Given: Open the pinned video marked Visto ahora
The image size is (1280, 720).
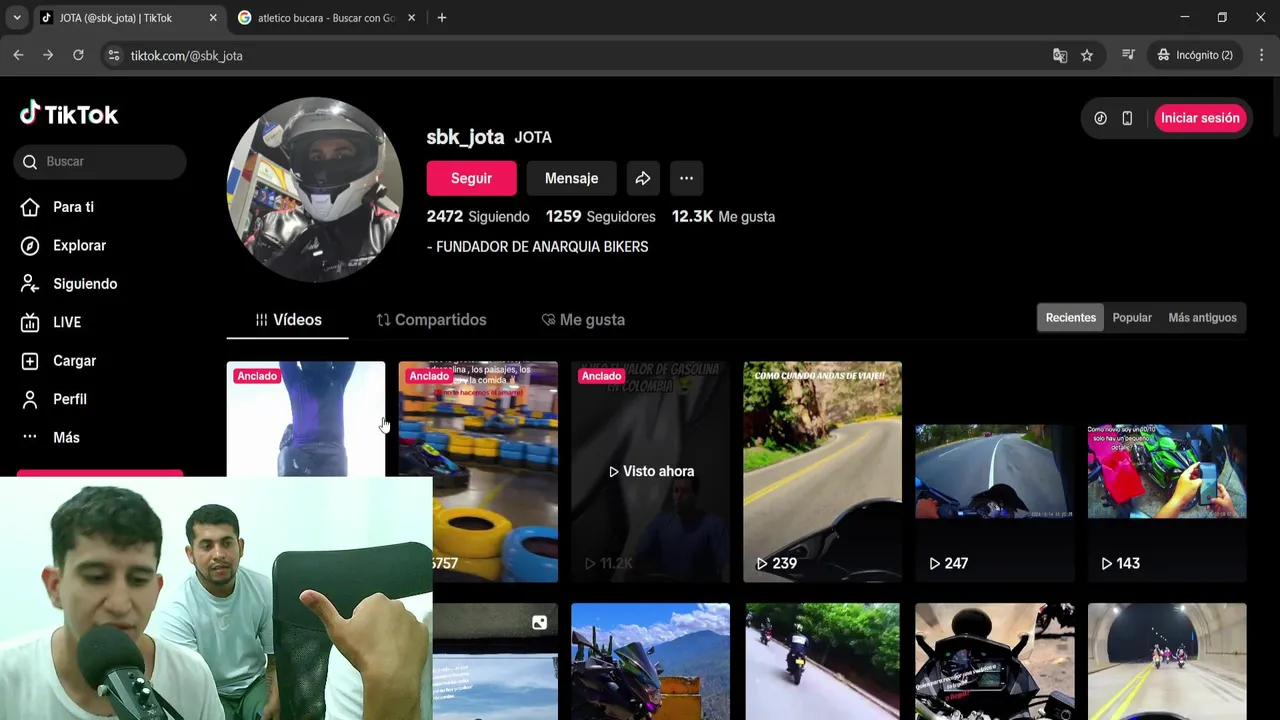Looking at the screenshot, I should 651,472.
